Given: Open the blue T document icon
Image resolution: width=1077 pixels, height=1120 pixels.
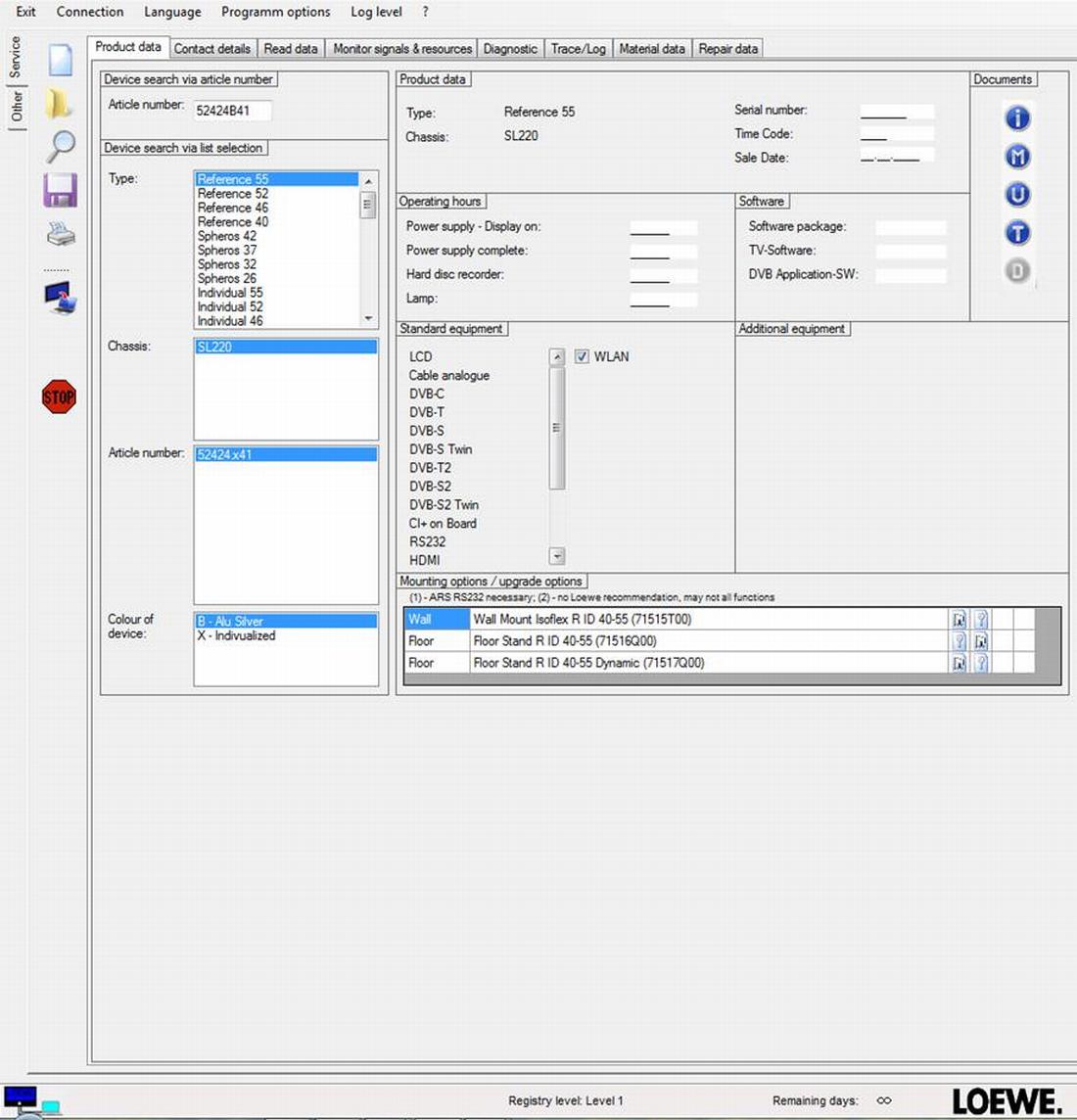Looking at the screenshot, I should pos(1017,233).
